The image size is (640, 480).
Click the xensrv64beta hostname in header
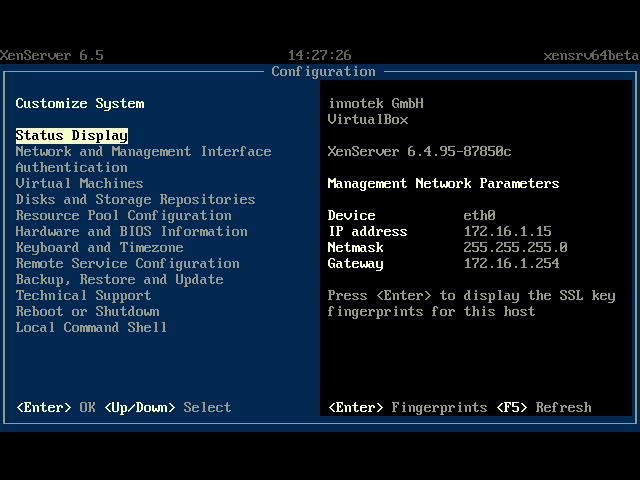pyautogui.click(x=591, y=56)
